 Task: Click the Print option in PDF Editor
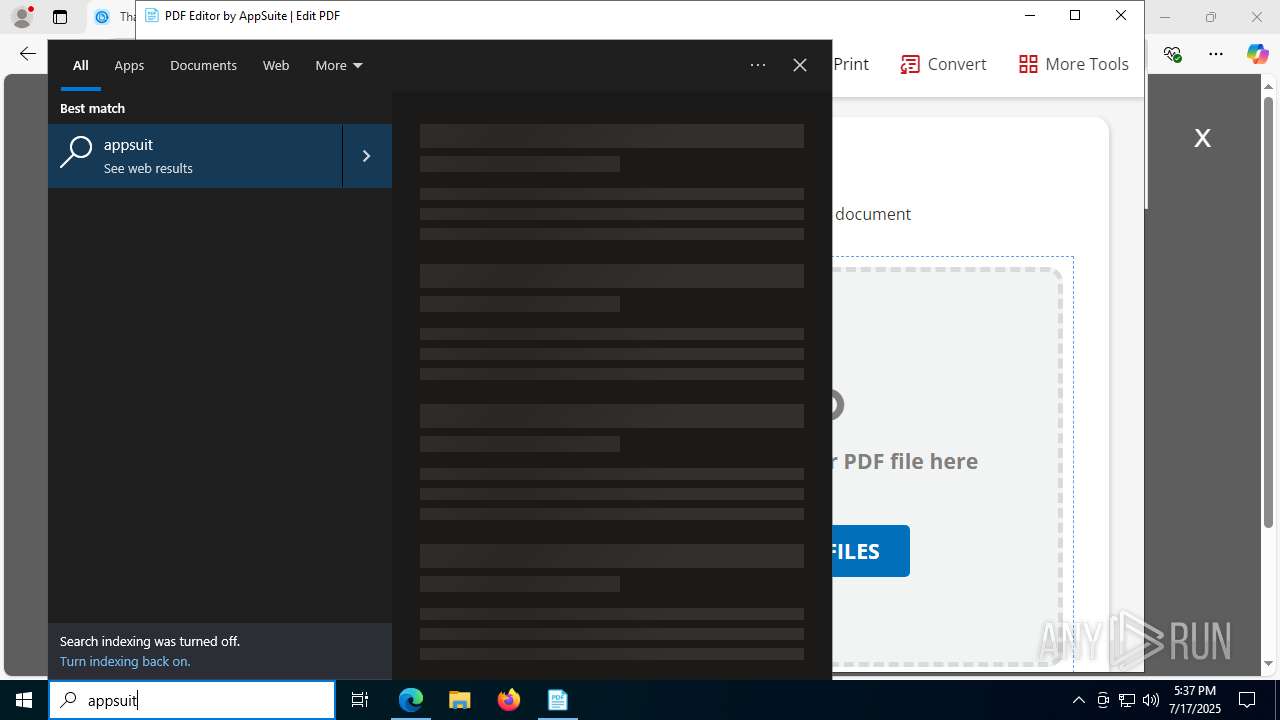coord(851,64)
